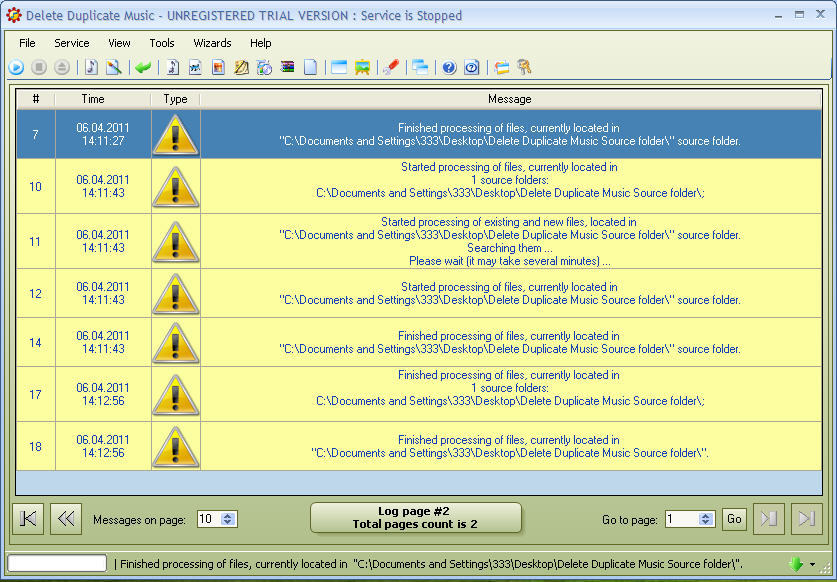The image size is (837, 582).
Task: Click the red eraser/brush toolbar icon
Action: (x=391, y=67)
